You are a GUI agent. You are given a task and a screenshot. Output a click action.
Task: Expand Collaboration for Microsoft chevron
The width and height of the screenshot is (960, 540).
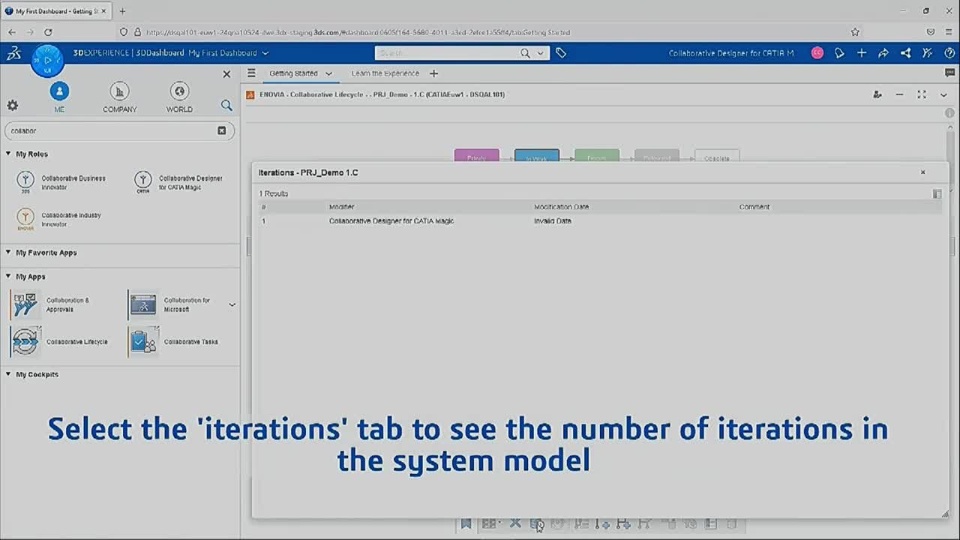click(232, 305)
